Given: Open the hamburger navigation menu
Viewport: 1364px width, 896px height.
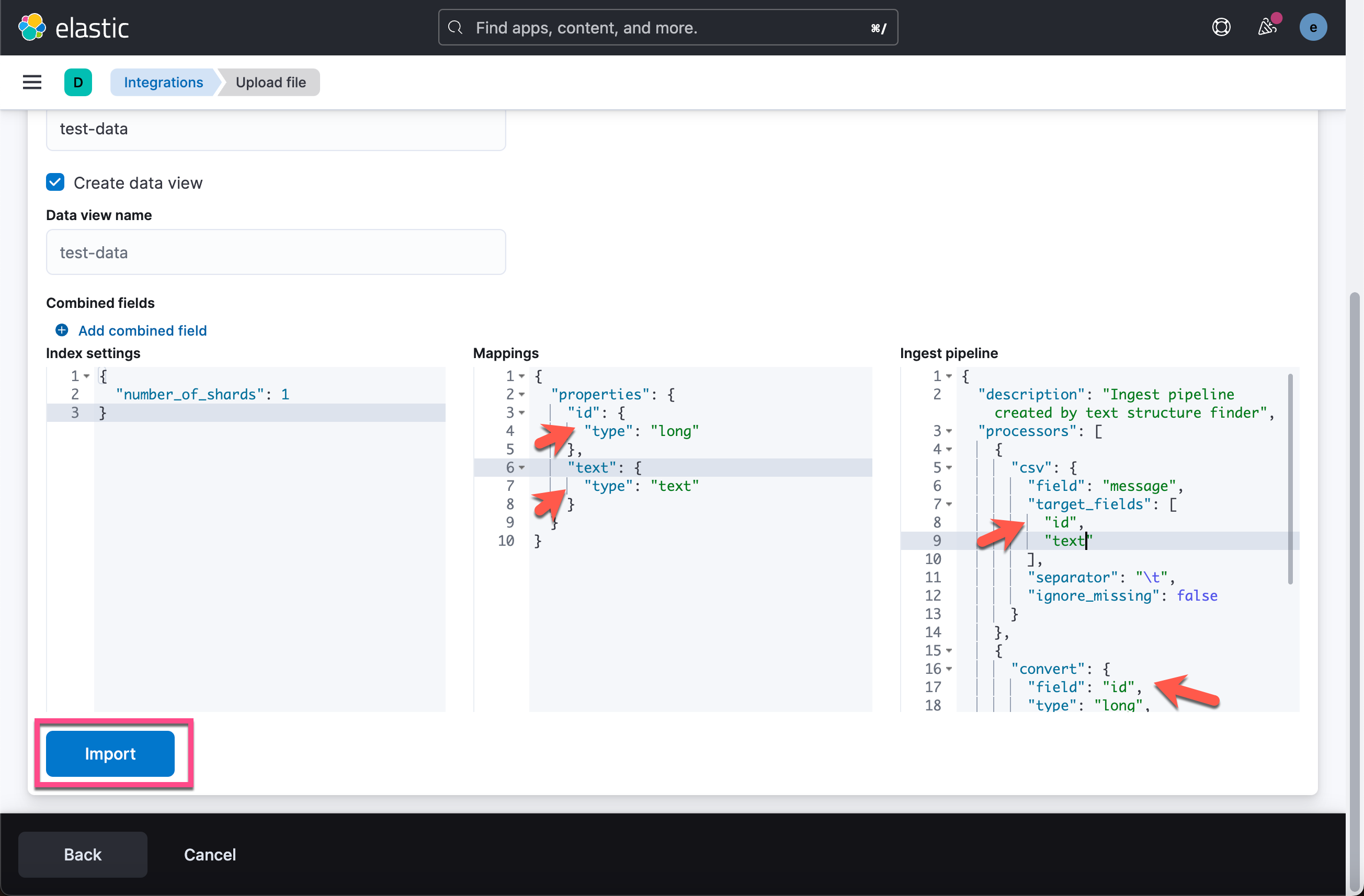Looking at the screenshot, I should pos(32,82).
